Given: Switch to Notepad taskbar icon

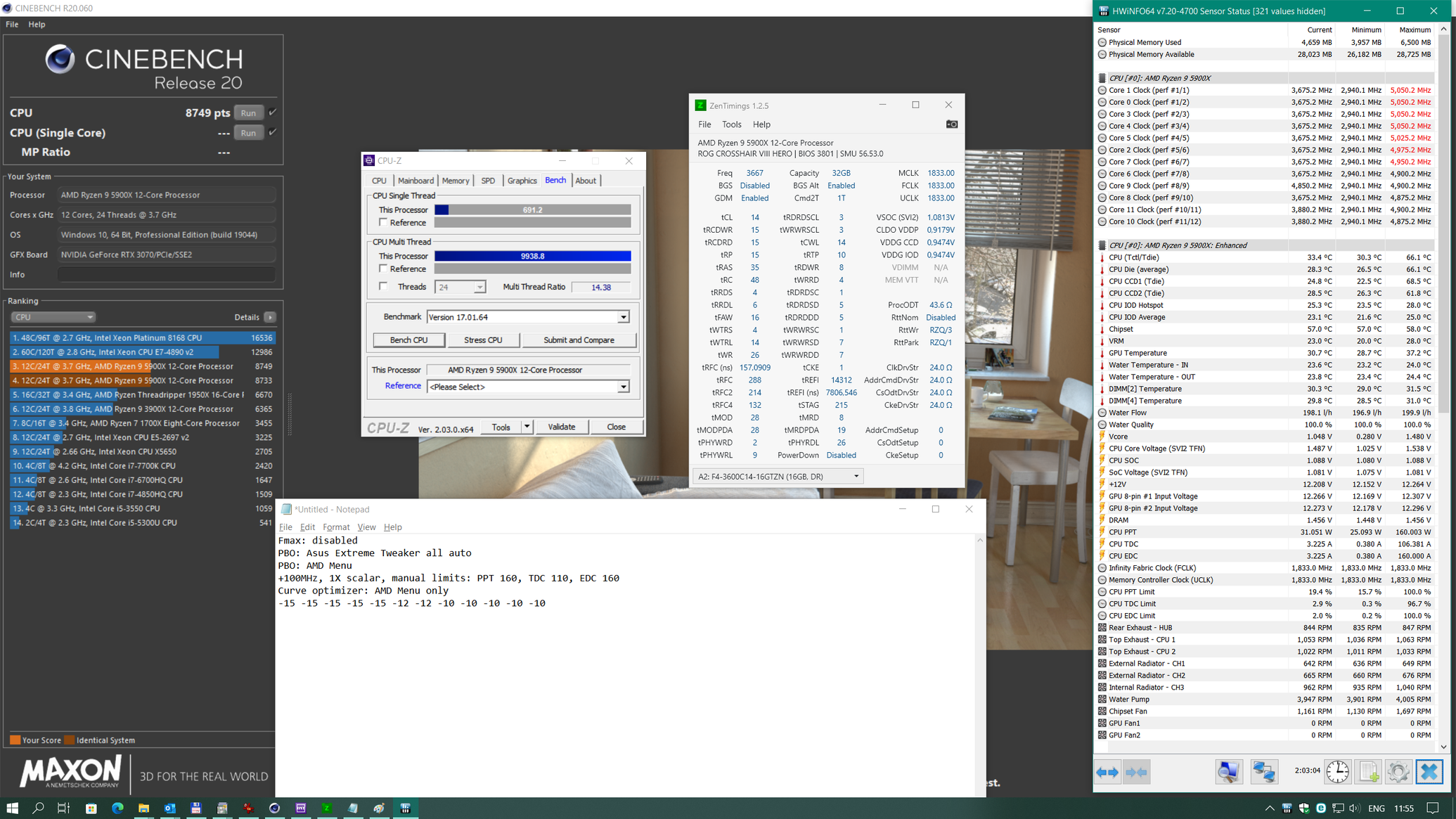Looking at the screenshot, I should [x=353, y=808].
